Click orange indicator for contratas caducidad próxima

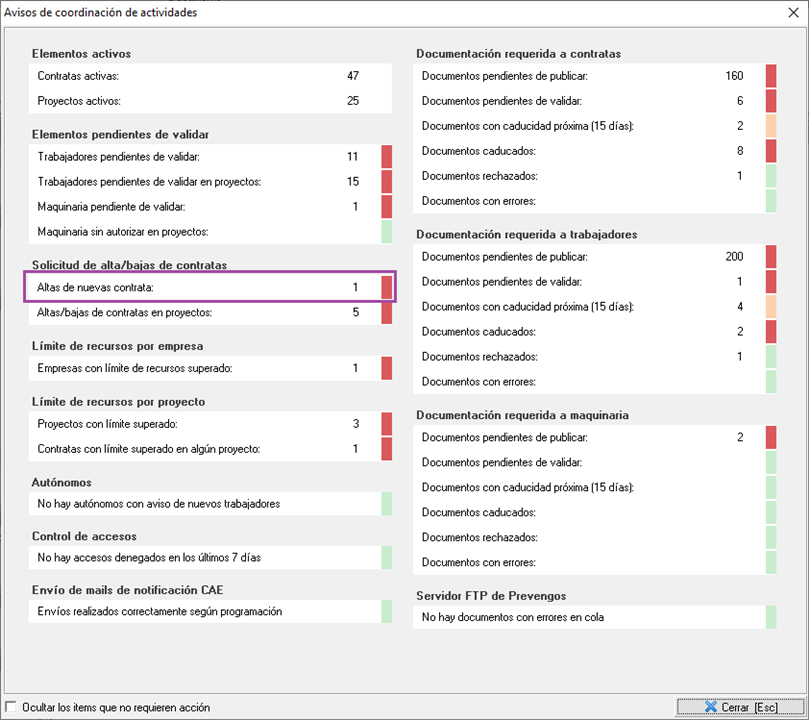[x=771, y=126]
